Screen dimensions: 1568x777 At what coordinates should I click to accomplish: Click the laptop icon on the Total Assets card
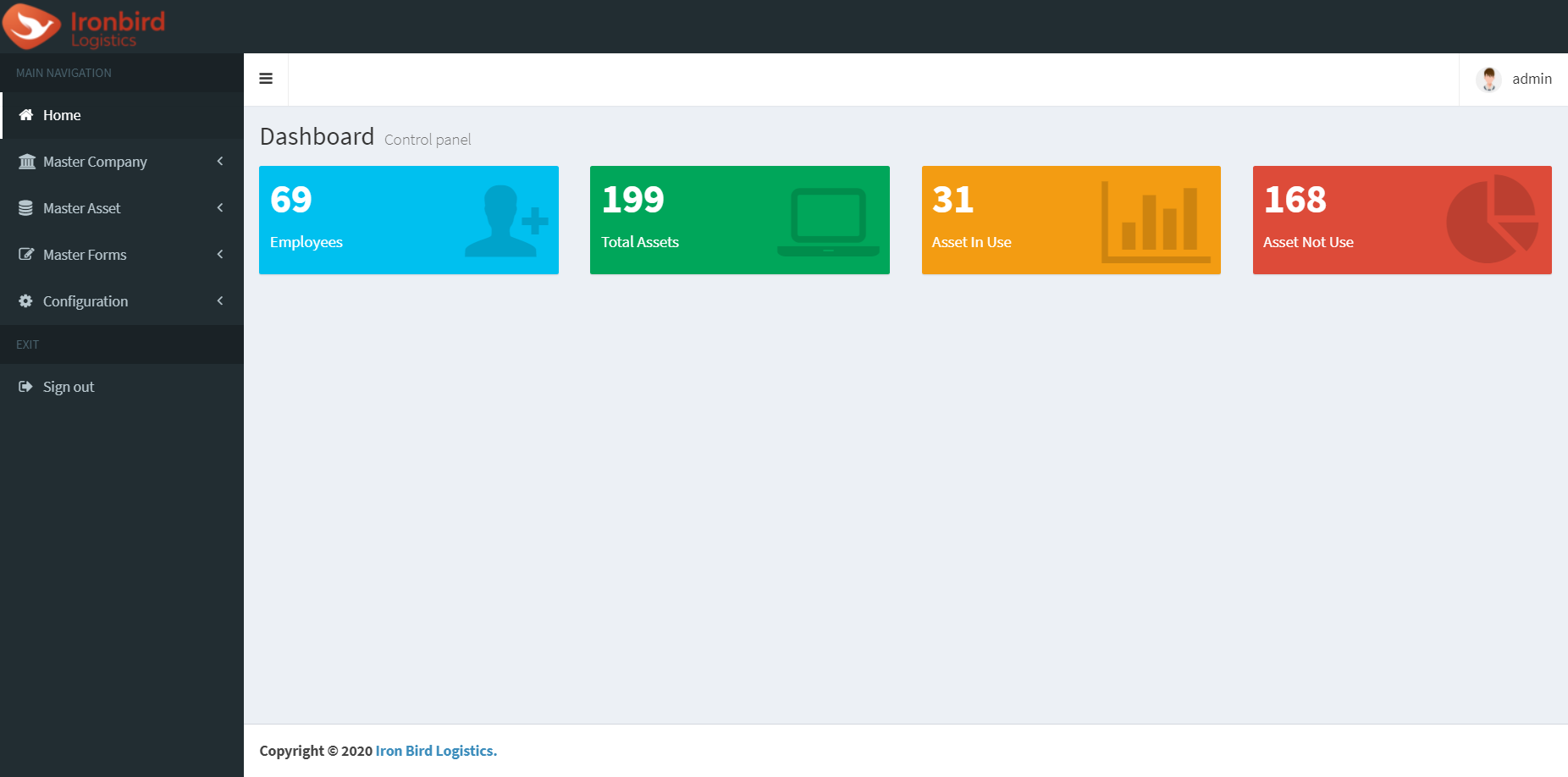[x=828, y=222]
